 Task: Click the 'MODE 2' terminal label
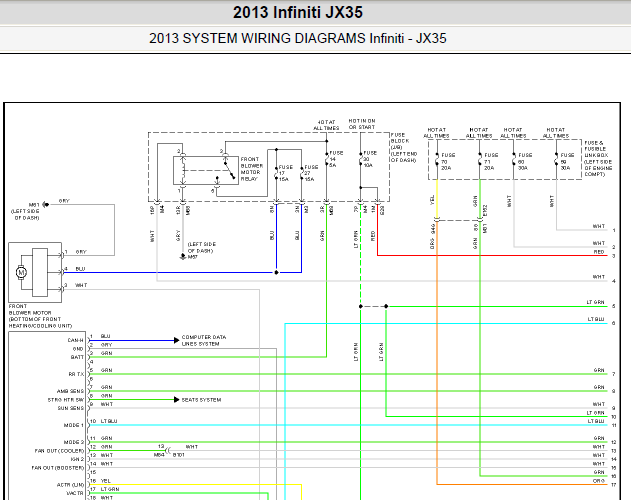pos(74,442)
